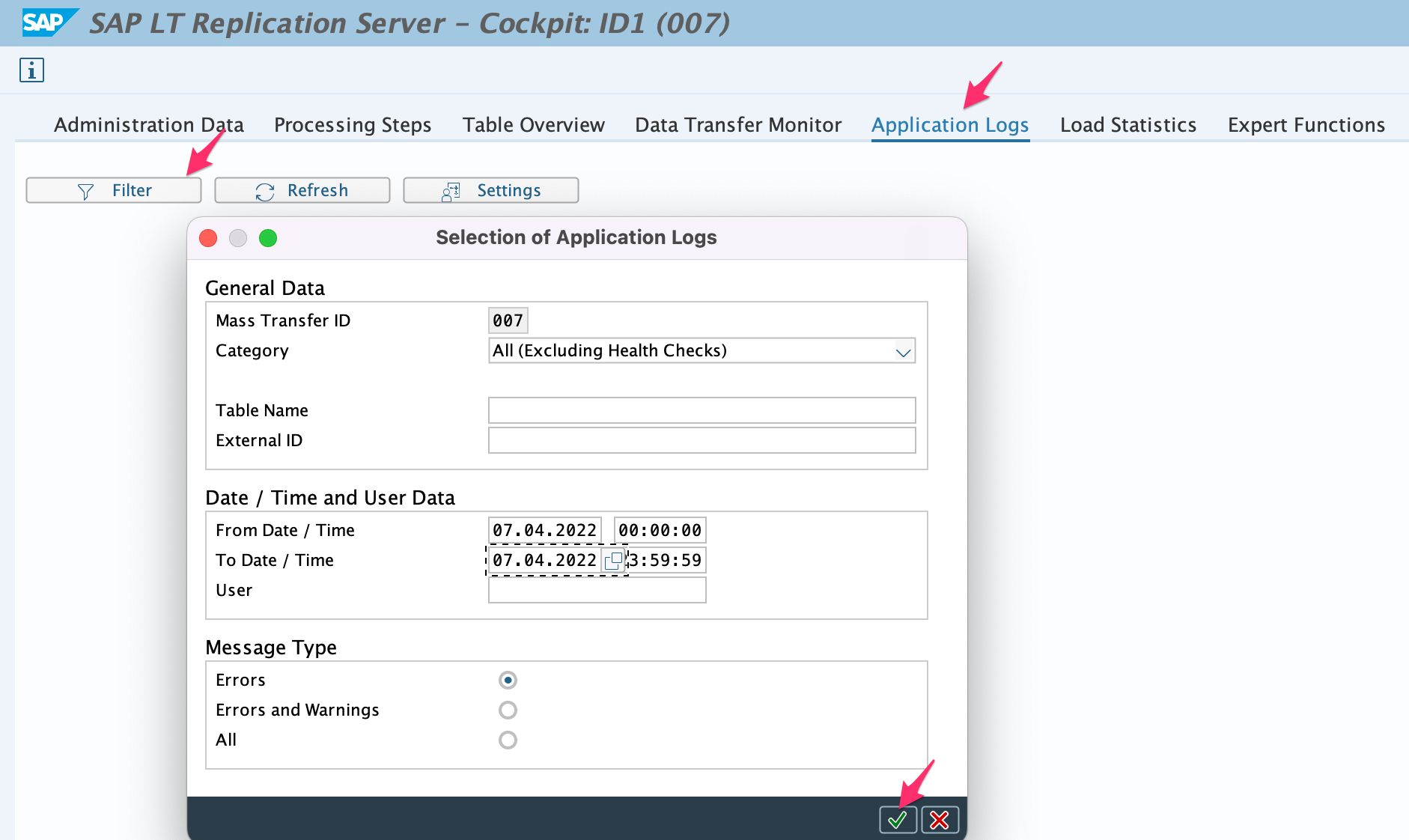This screenshot has height=840, width=1409.
Task: Cancel the dialog with the red X icon
Action: (x=940, y=820)
